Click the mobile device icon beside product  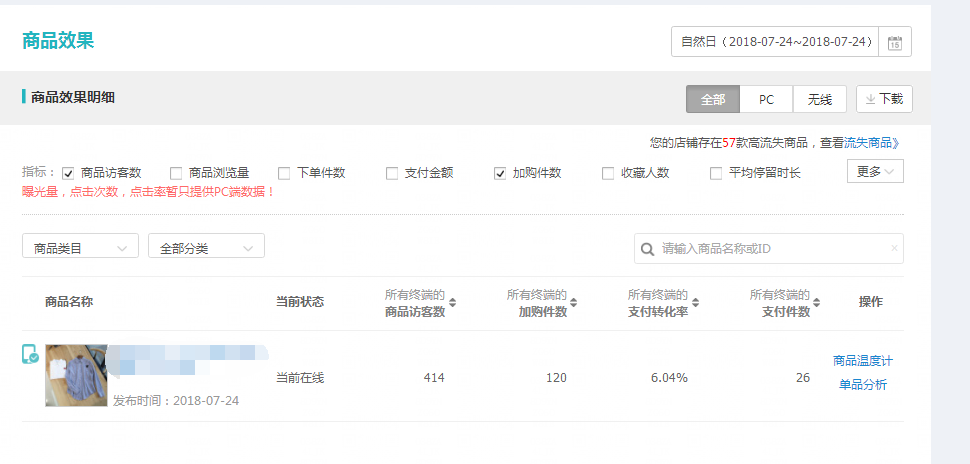(30, 354)
